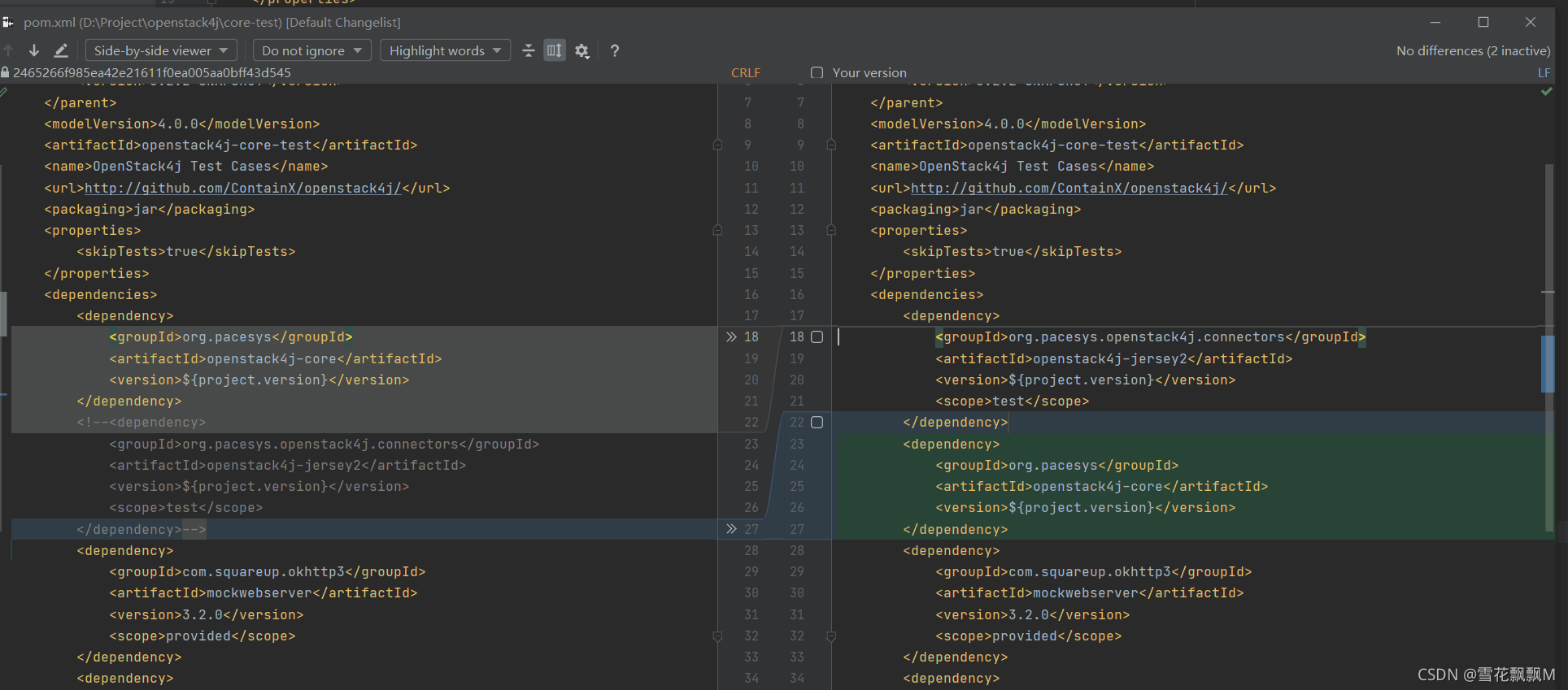This screenshot has width=1568, height=690.
Task: Tick checkbox at right line 18
Action: pos(817,336)
